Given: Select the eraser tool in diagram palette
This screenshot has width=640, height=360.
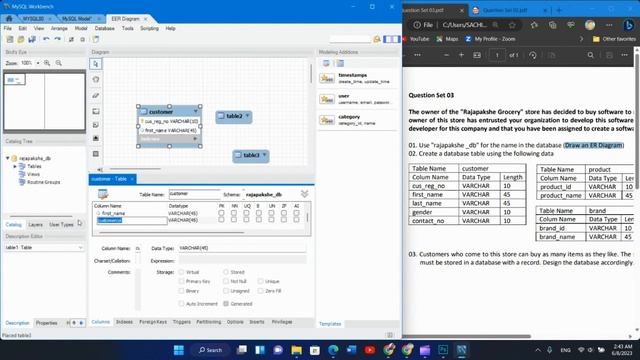Looking at the screenshot, I should (x=96, y=96).
